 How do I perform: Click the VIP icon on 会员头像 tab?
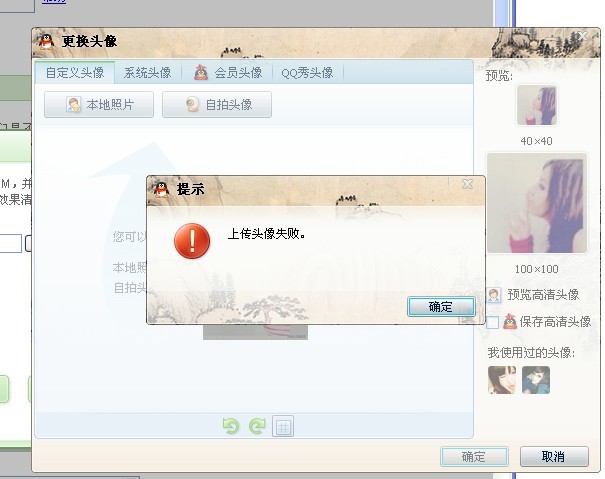pos(201,72)
